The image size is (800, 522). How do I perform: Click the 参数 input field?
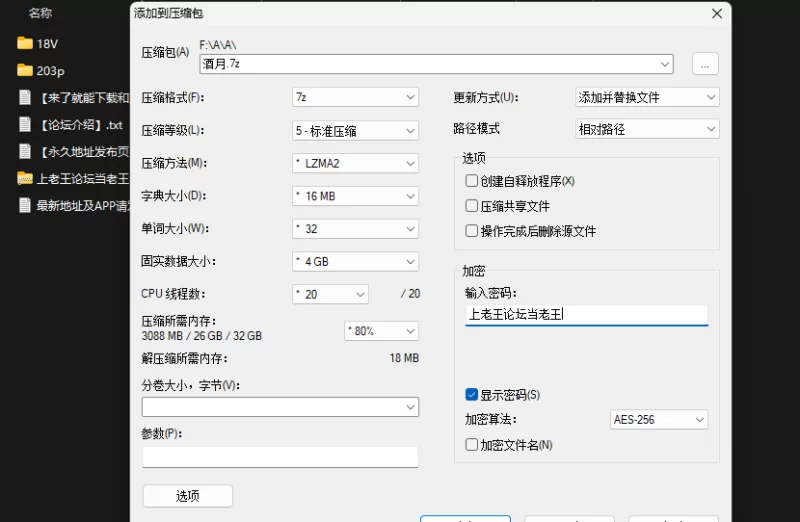(280, 457)
